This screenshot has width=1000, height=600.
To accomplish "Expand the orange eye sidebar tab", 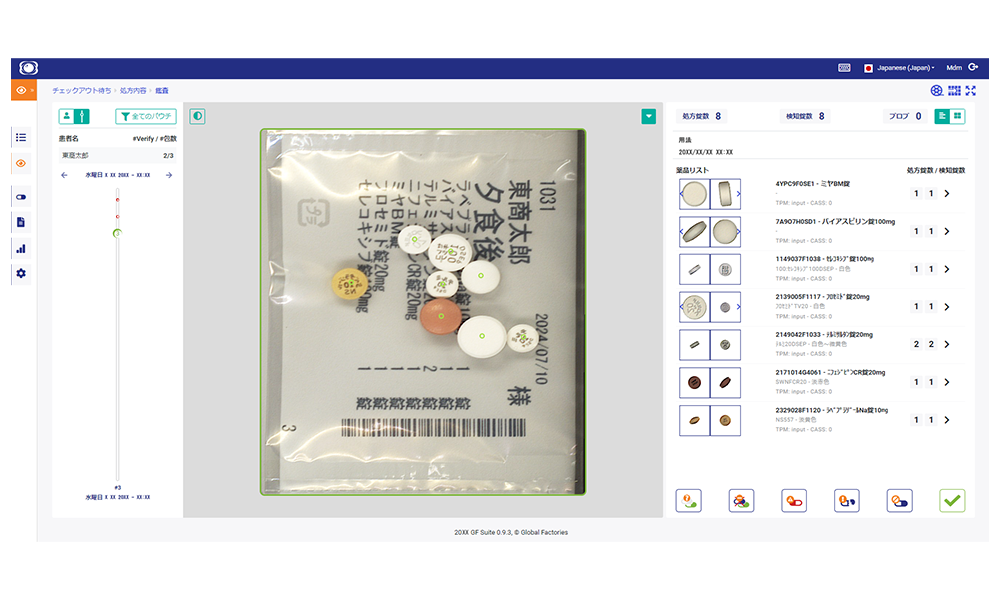I will click(24, 91).
